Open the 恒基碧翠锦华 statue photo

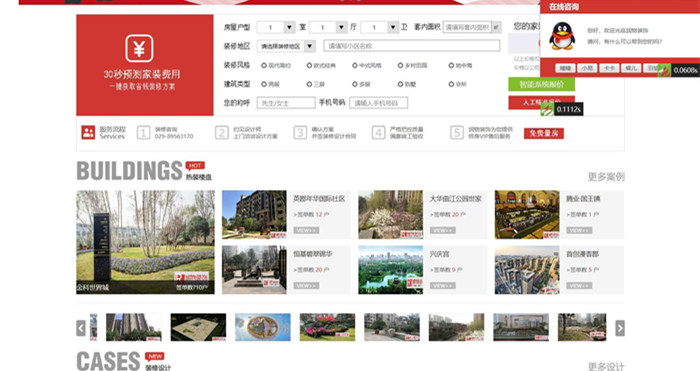pos(254,270)
